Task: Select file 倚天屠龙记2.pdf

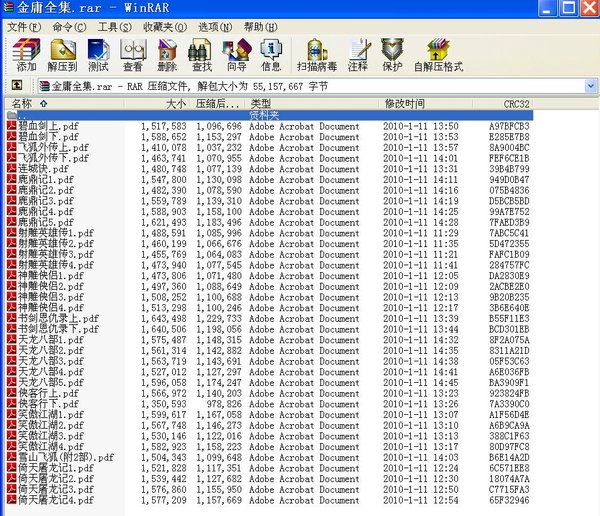Action: 56,478
